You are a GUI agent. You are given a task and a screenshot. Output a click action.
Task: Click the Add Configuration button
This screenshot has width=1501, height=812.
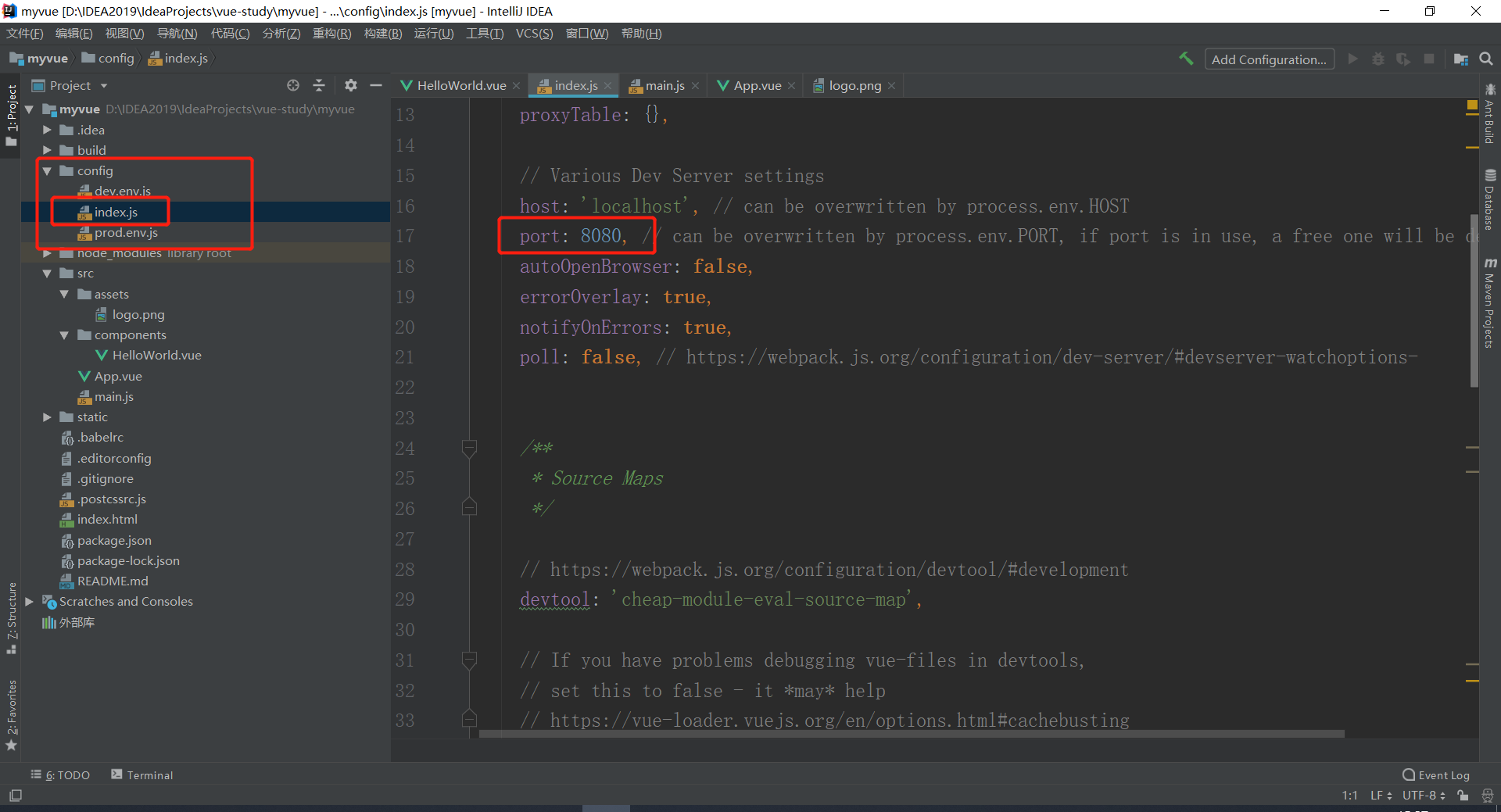click(1268, 59)
